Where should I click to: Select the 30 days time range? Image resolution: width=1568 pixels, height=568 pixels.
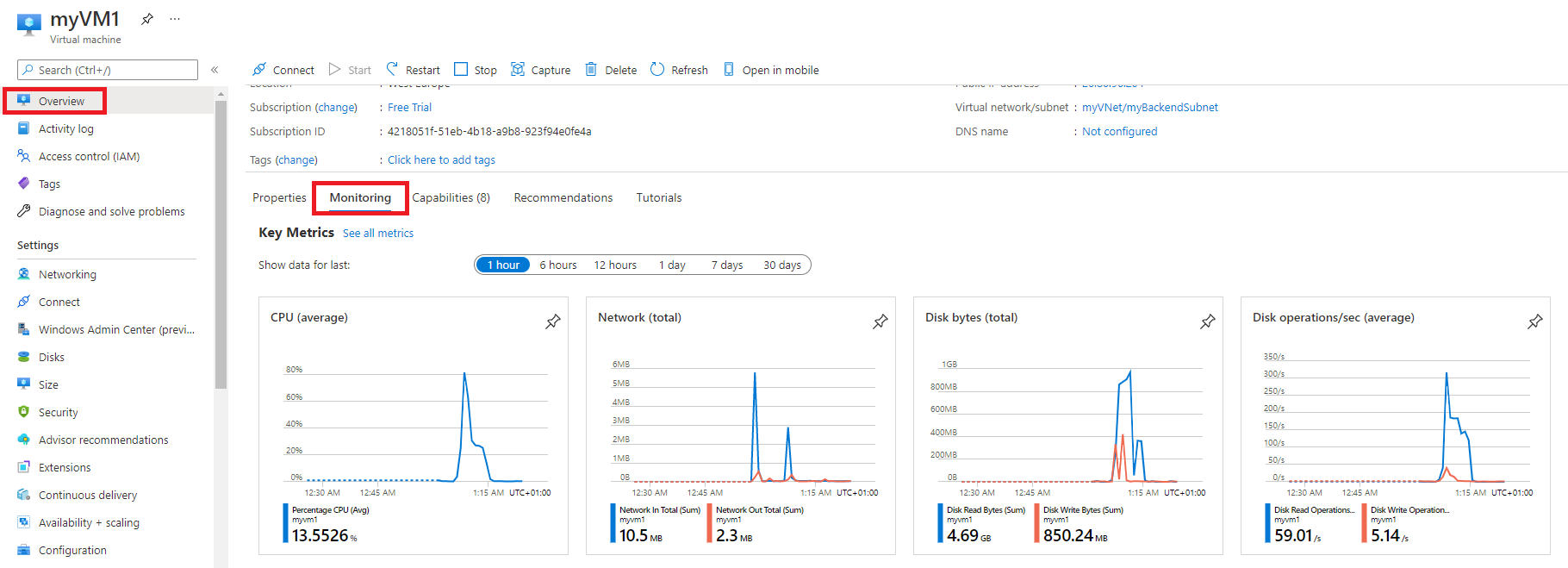[782, 265]
